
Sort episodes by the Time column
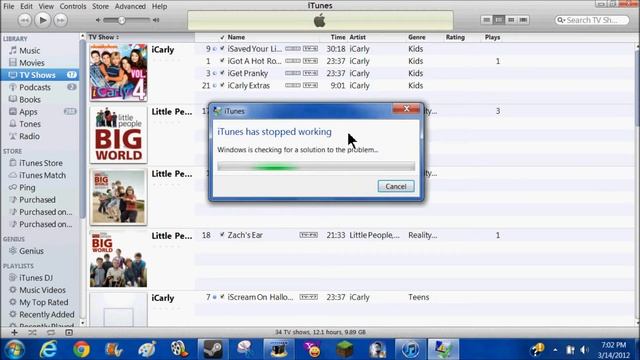pyautogui.click(x=338, y=37)
